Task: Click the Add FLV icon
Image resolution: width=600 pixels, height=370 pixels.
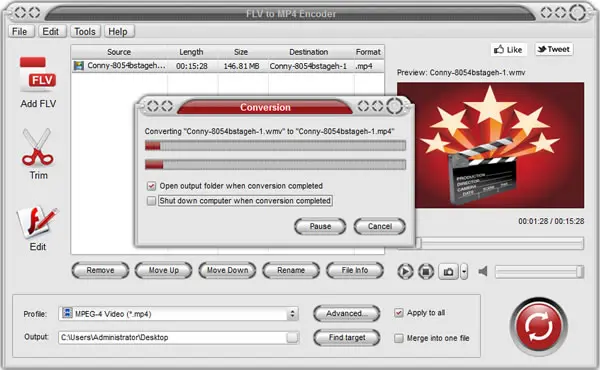Action: pyautogui.click(x=38, y=74)
